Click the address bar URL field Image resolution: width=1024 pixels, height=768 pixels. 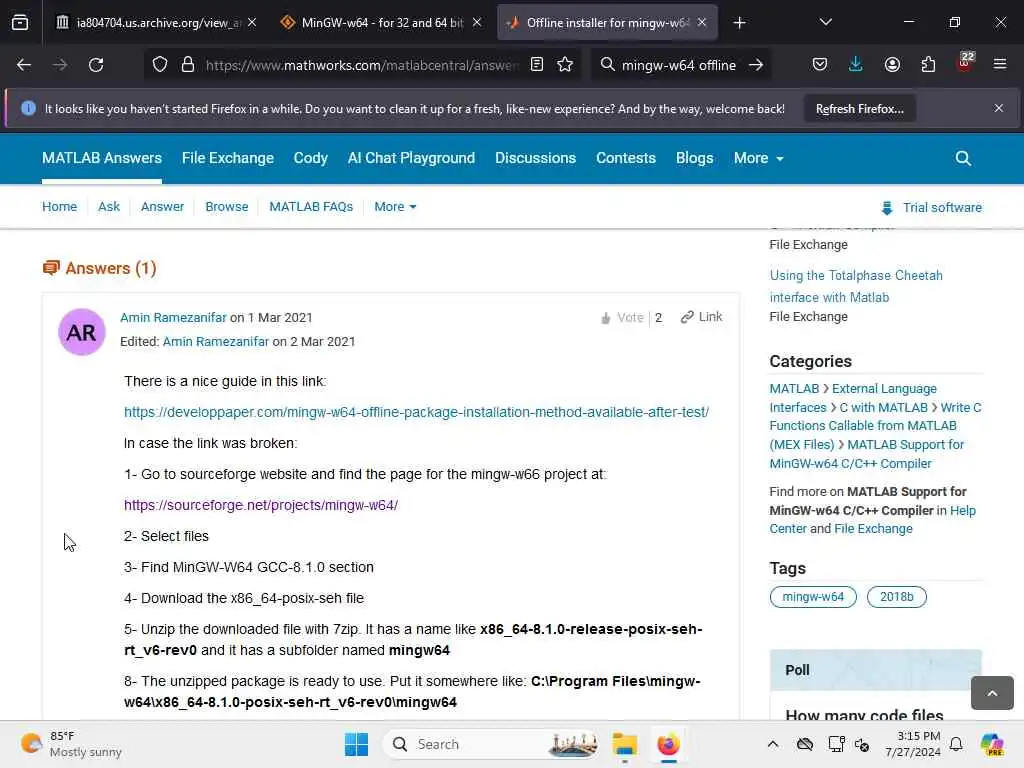pyautogui.click(x=362, y=65)
